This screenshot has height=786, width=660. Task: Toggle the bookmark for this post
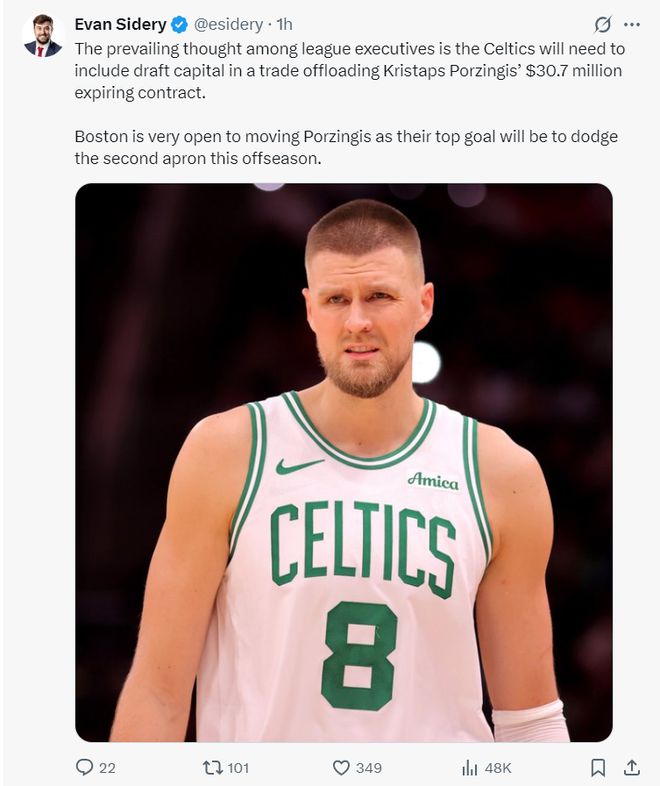pyautogui.click(x=597, y=767)
